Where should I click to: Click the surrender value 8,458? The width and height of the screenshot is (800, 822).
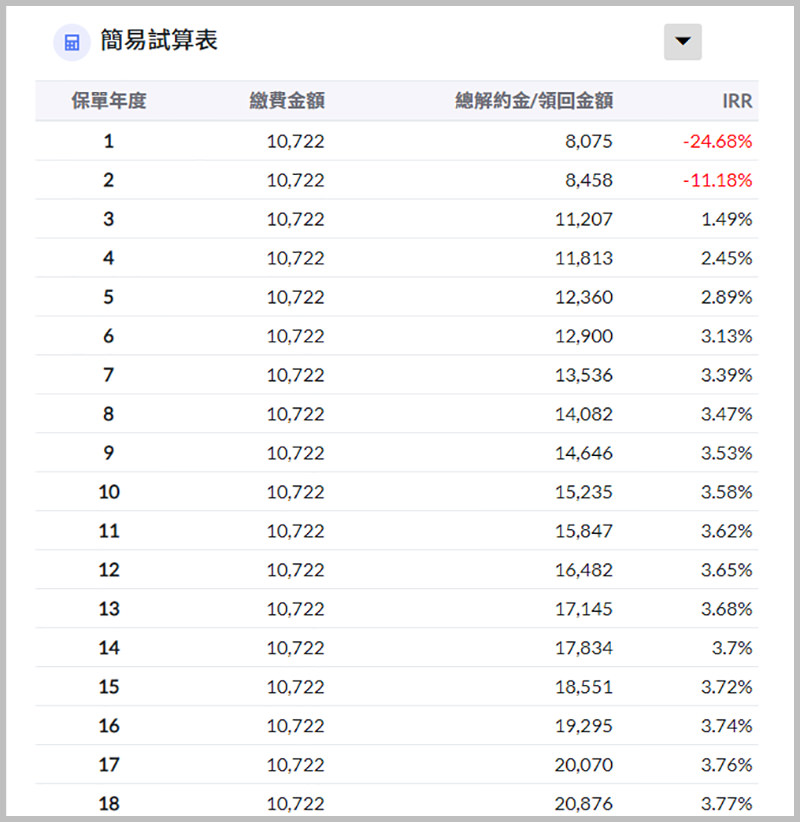(589, 180)
